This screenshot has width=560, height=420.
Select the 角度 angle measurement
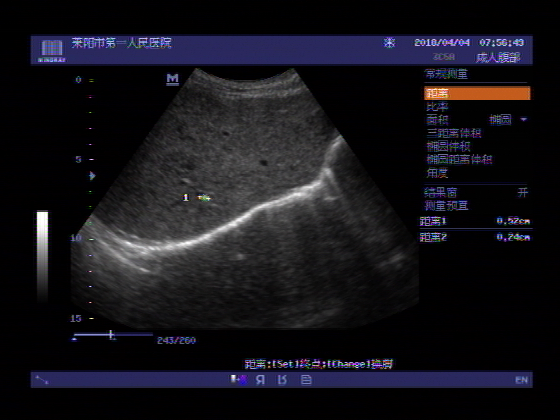437,173
